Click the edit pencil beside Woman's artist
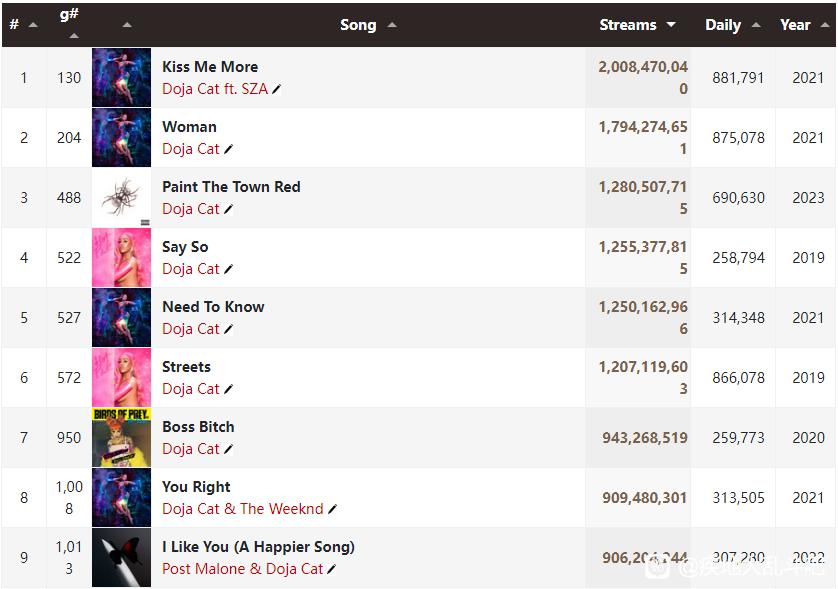Viewport: 838px width, 589px height. pyautogui.click(x=228, y=149)
